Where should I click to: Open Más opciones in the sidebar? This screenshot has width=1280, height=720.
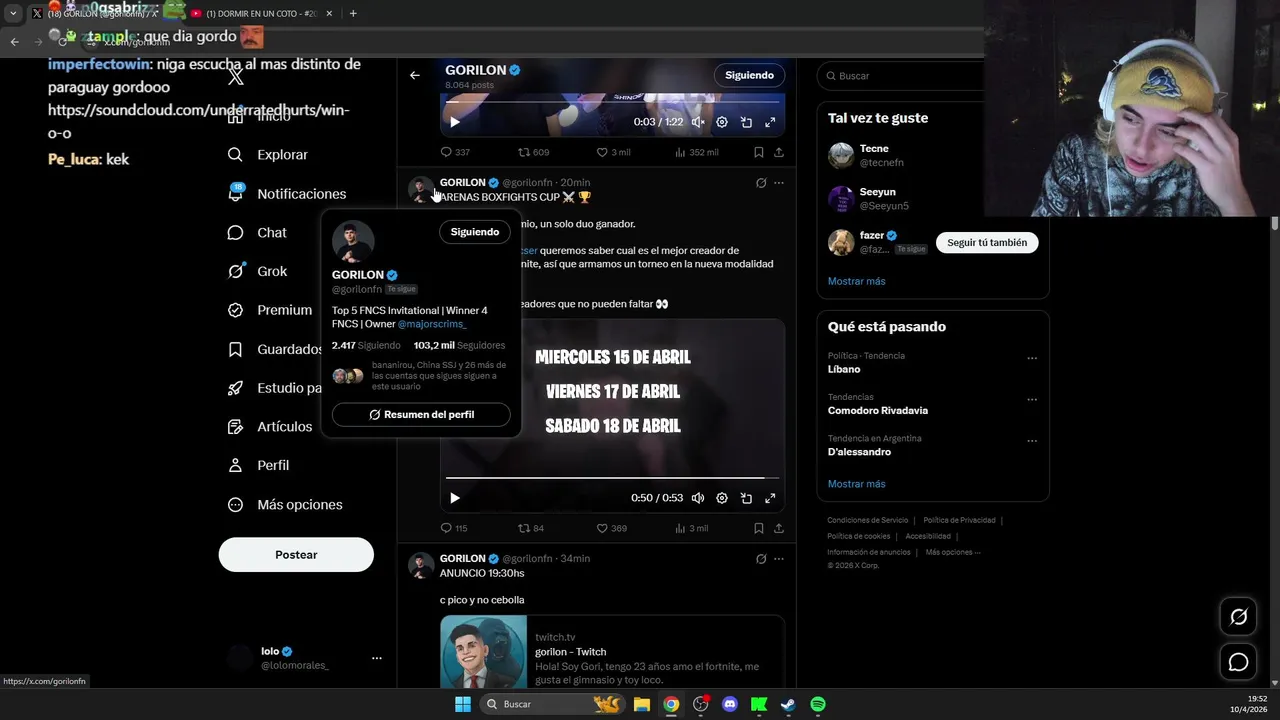[285, 505]
